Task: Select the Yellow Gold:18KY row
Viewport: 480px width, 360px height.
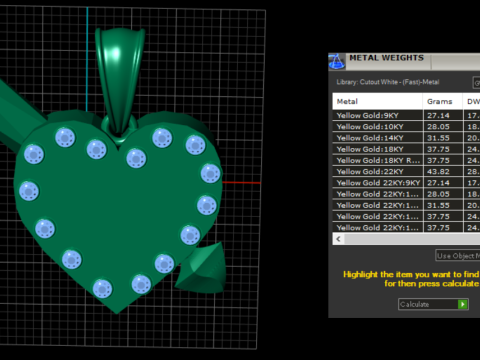Action: click(406, 149)
